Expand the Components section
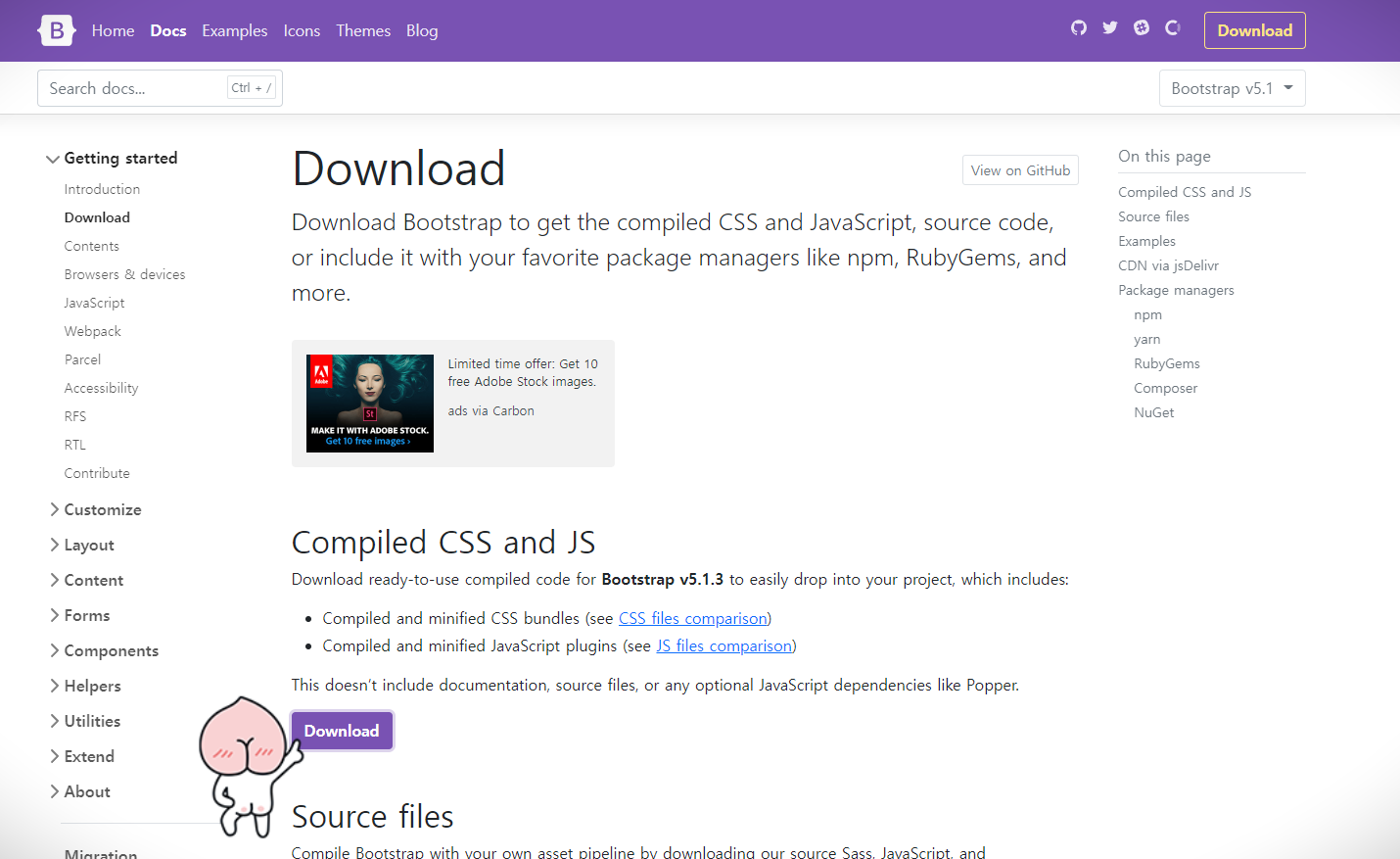 click(x=105, y=650)
